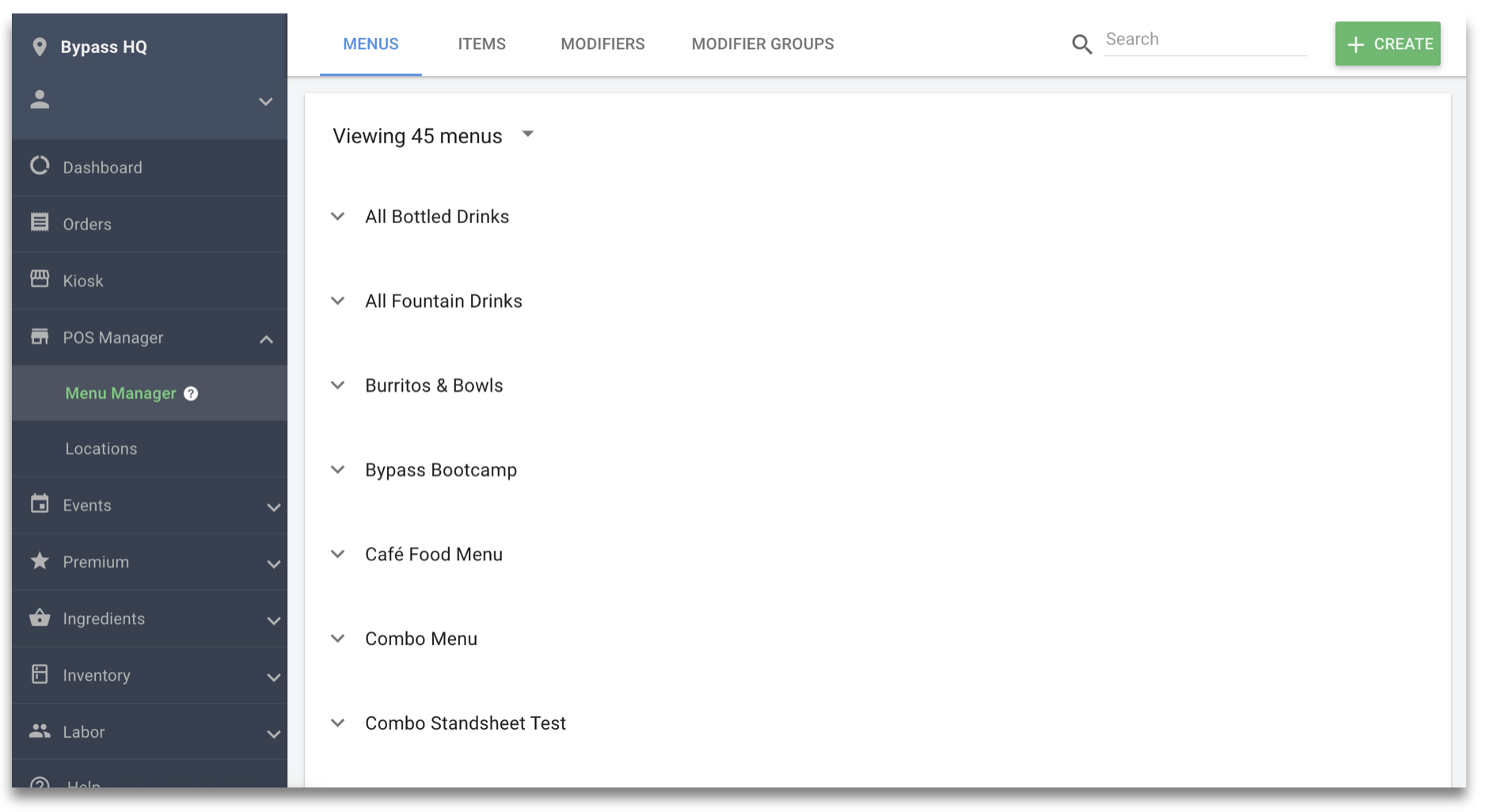The width and height of the screenshot is (1490, 812).
Task: Click the Ingredients basket icon
Action: 40,617
